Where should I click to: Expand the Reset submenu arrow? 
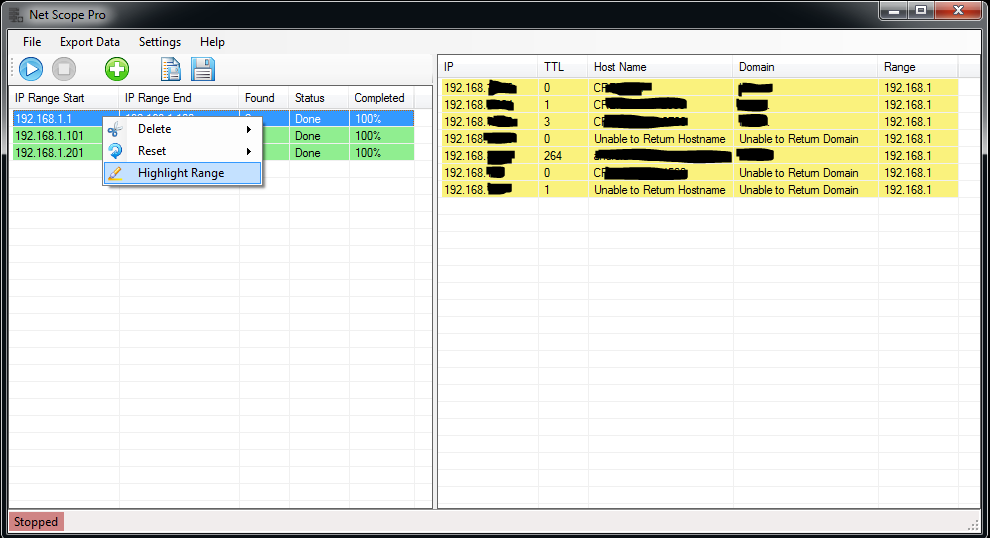click(249, 152)
